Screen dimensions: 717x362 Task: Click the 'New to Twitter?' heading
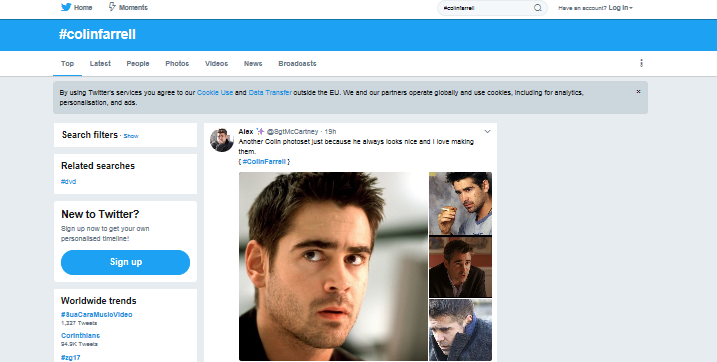tap(100, 214)
